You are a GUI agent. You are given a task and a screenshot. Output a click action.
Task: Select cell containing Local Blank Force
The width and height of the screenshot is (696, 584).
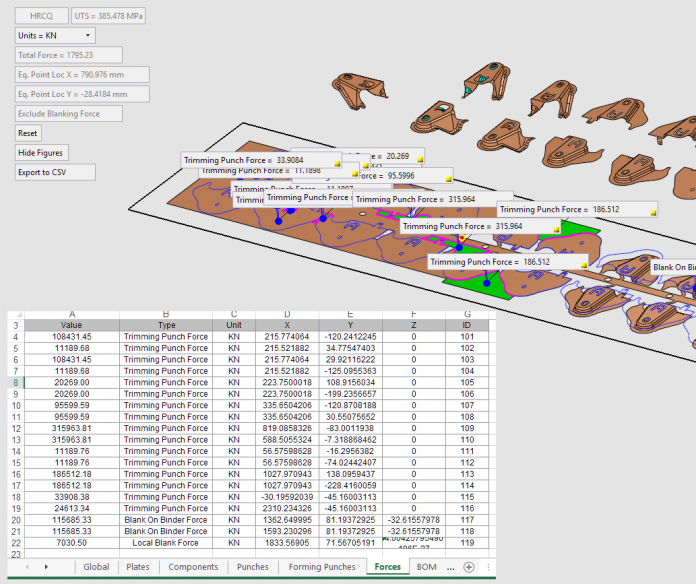point(165,541)
